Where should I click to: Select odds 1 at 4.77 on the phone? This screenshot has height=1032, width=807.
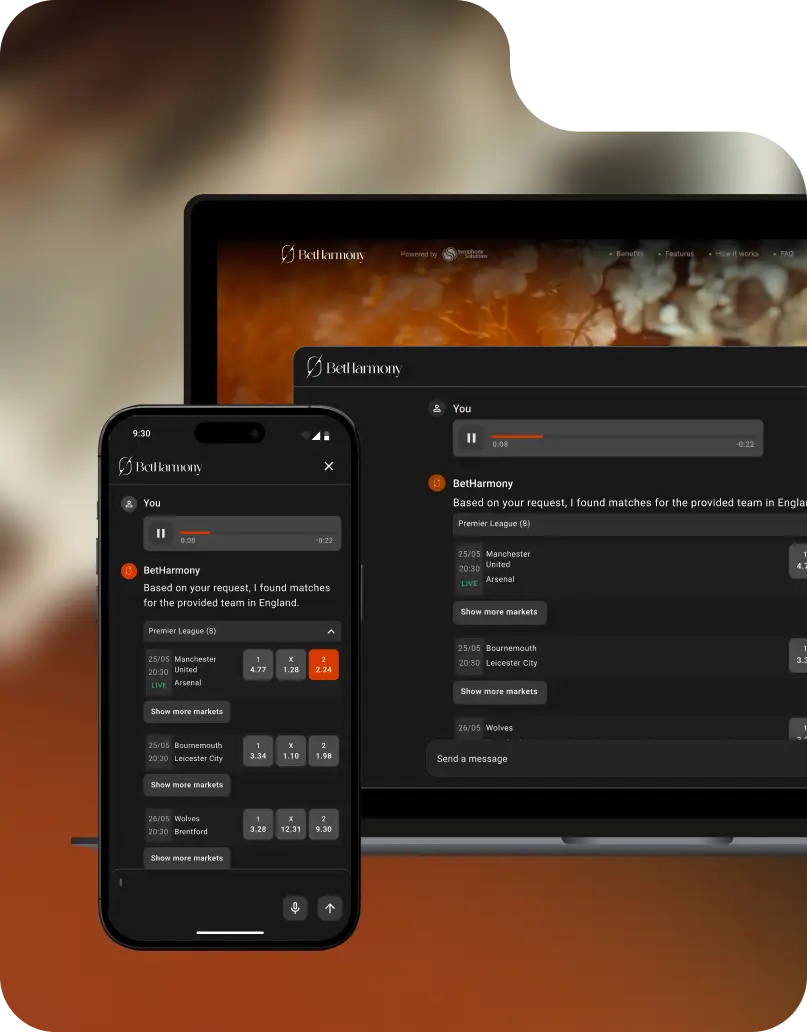coord(258,665)
